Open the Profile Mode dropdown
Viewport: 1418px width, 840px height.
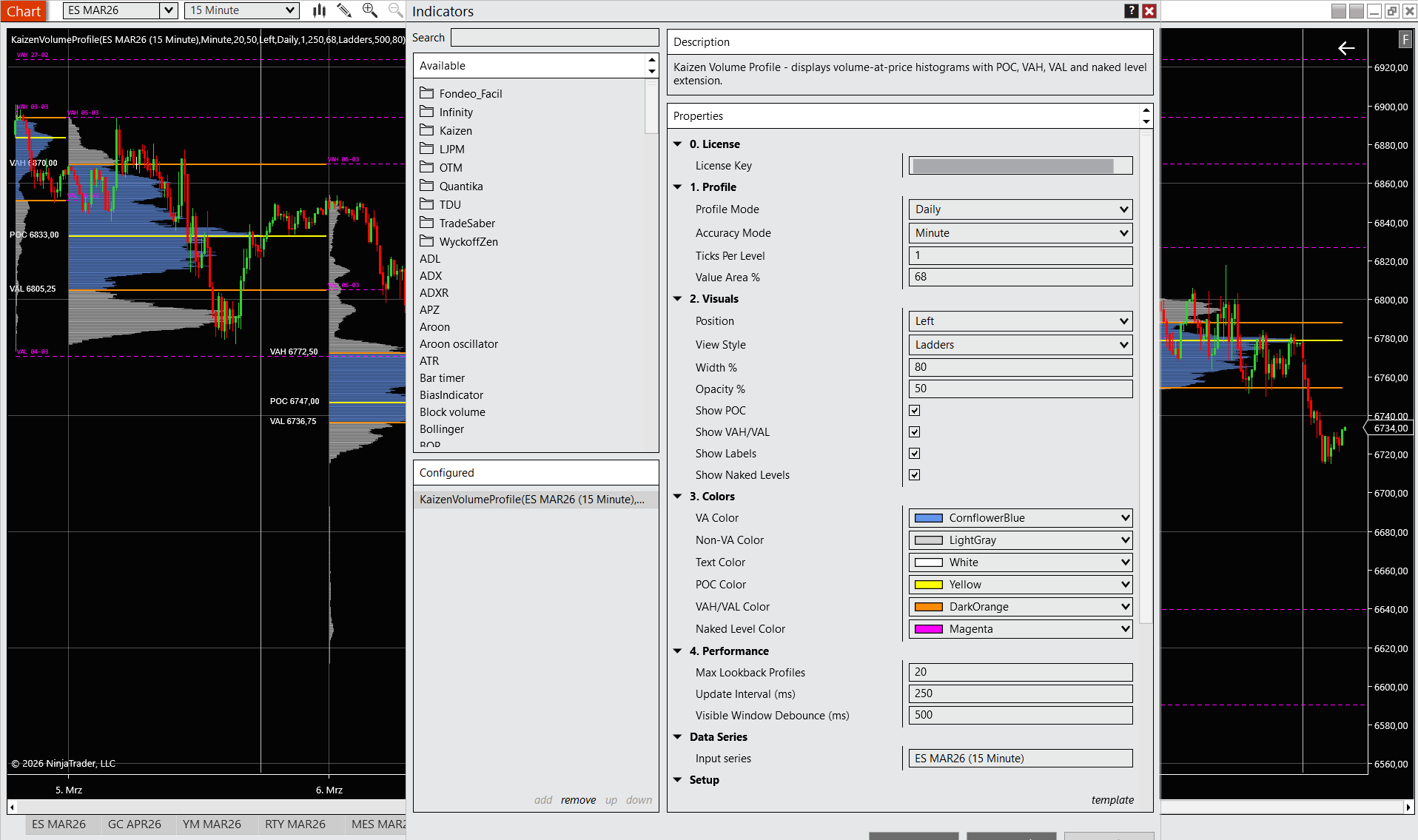pos(1020,209)
